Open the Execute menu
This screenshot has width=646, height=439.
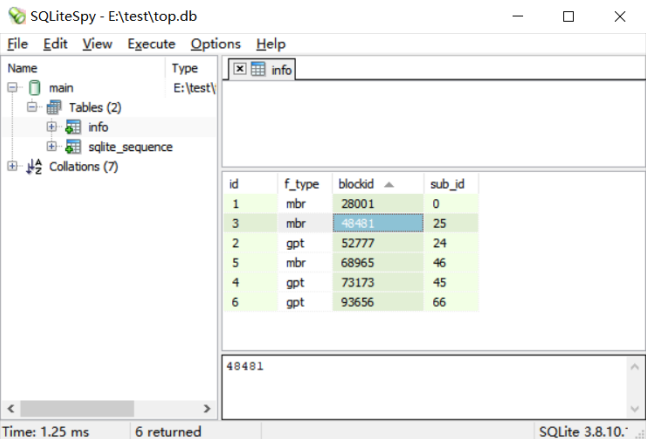[x=151, y=44]
